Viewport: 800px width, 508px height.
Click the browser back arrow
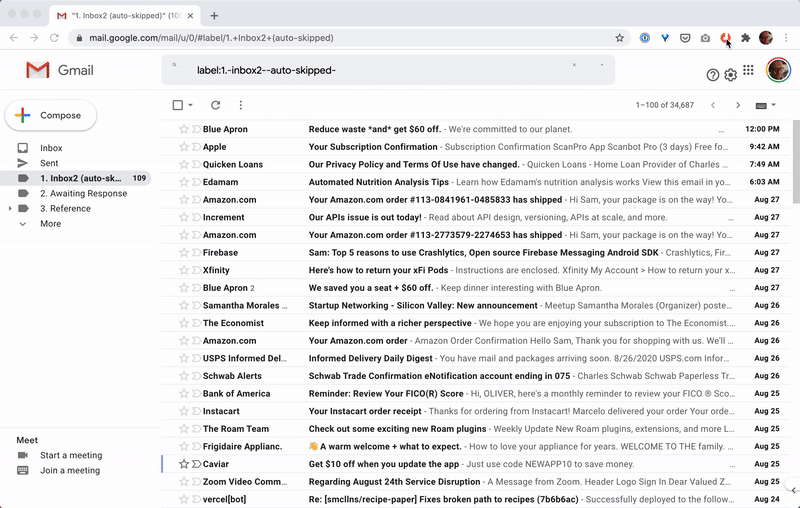point(14,38)
